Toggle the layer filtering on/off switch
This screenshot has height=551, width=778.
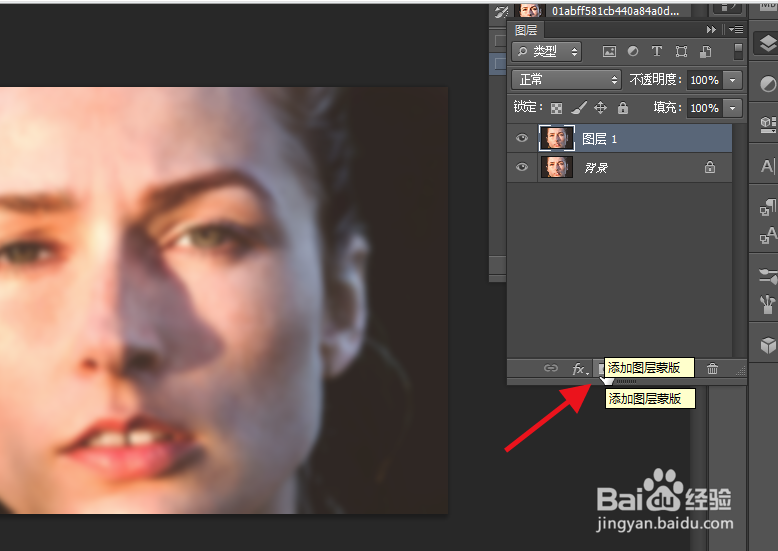(738, 51)
